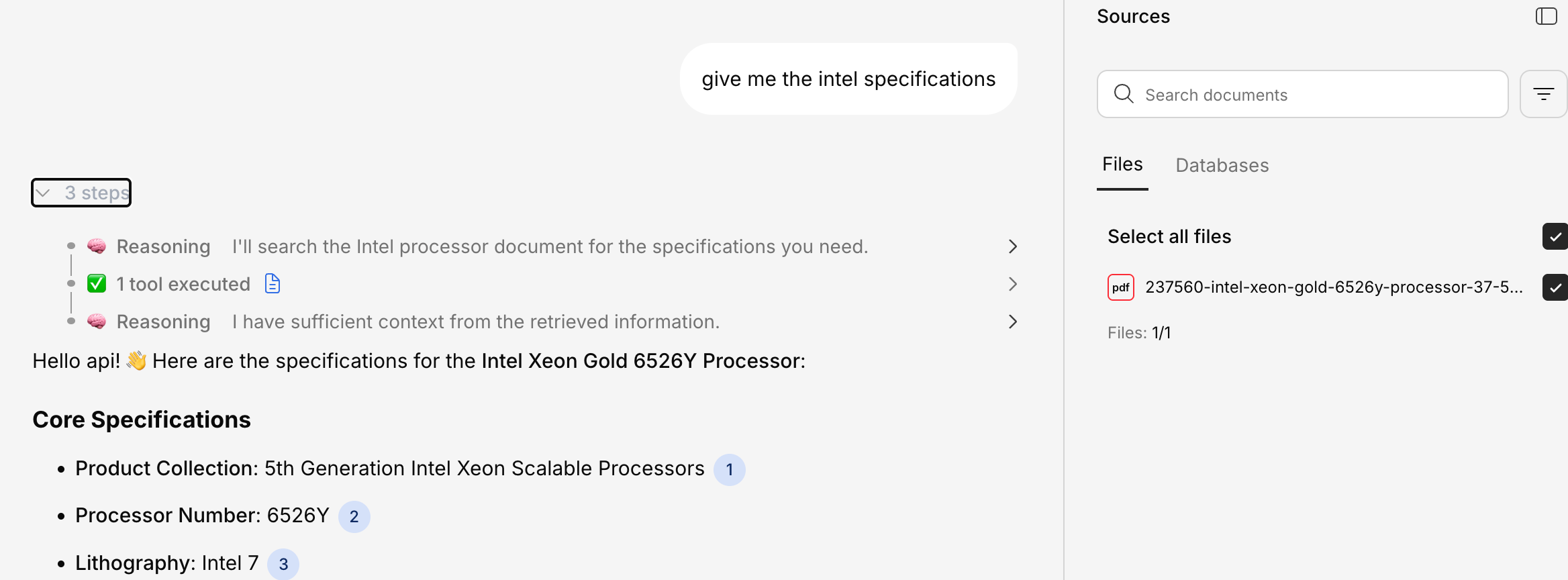Uncheck the Select all files checkbox
The height and width of the screenshot is (580, 1568).
point(1555,236)
